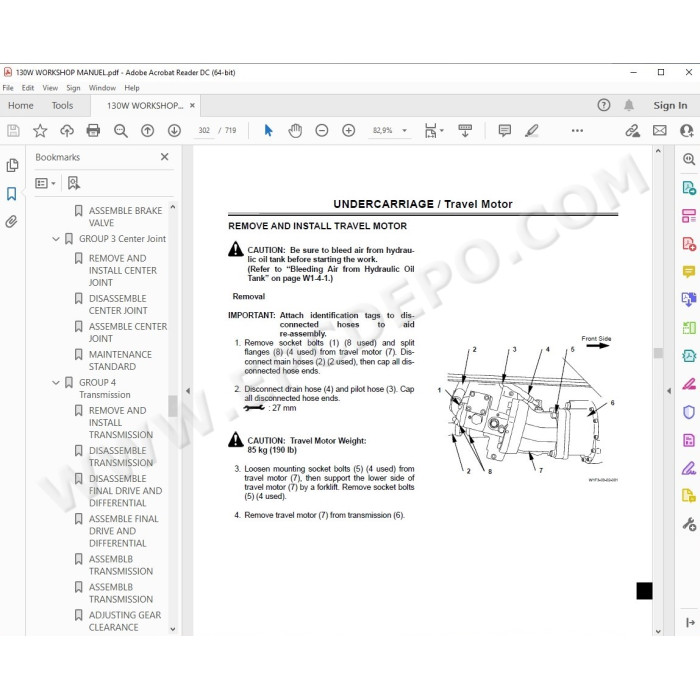This screenshot has width=700, height=700.
Task: Add a comment sticky note icon
Action: 504,130
